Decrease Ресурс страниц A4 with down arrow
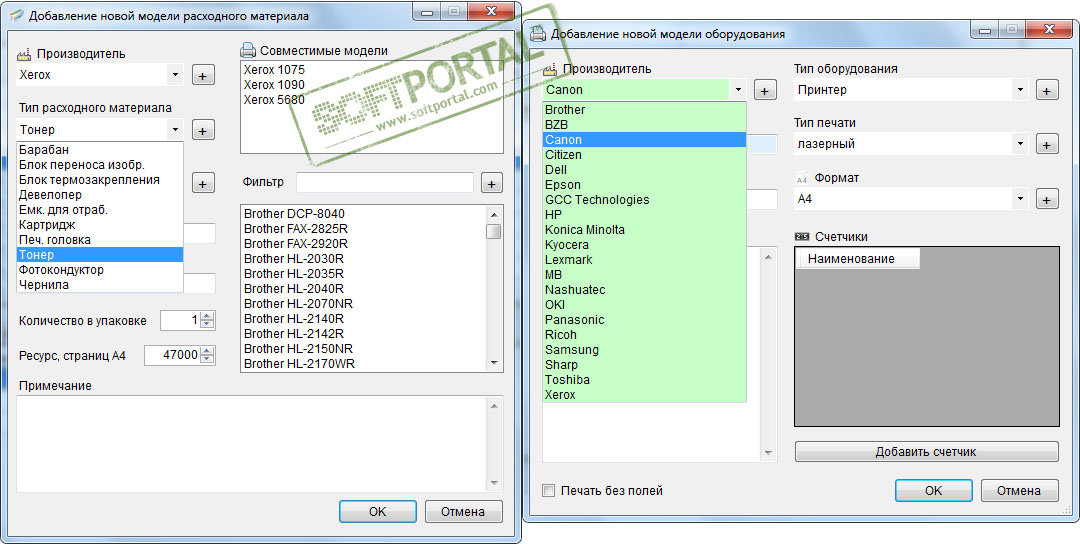1080x544 pixels. pos(208,359)
